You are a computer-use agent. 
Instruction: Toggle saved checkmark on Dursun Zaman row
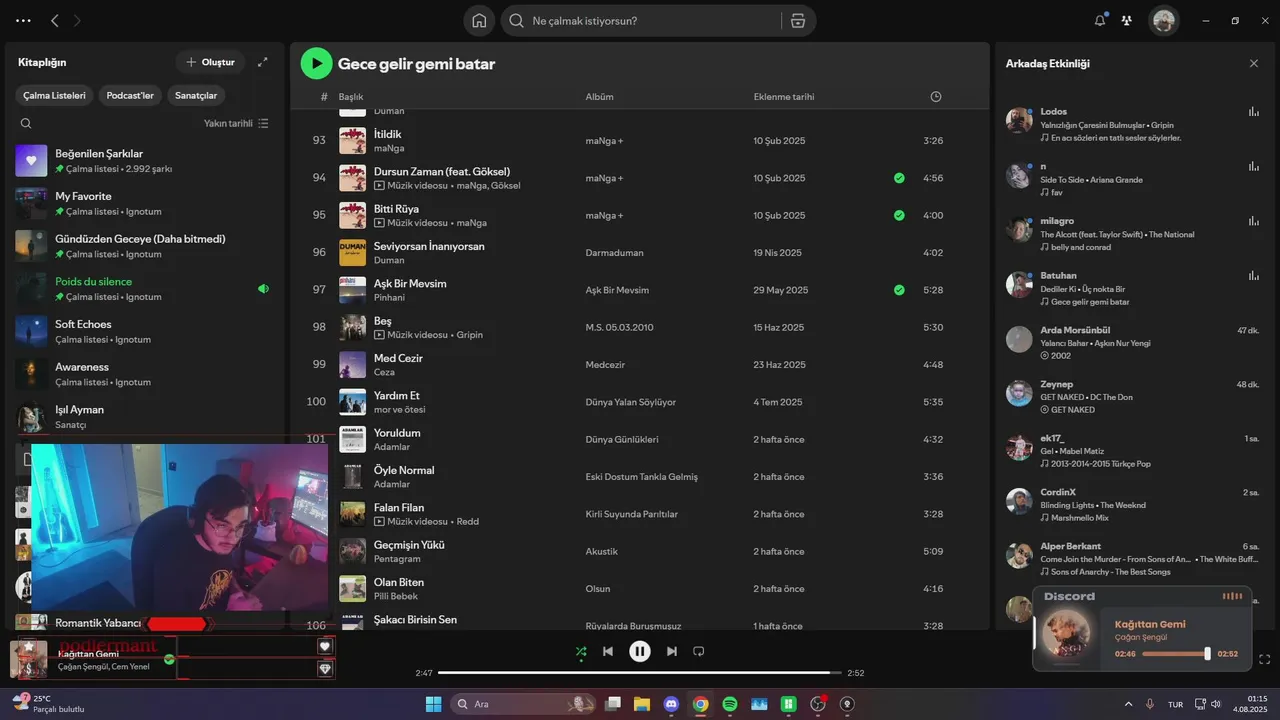pos(899,178)
